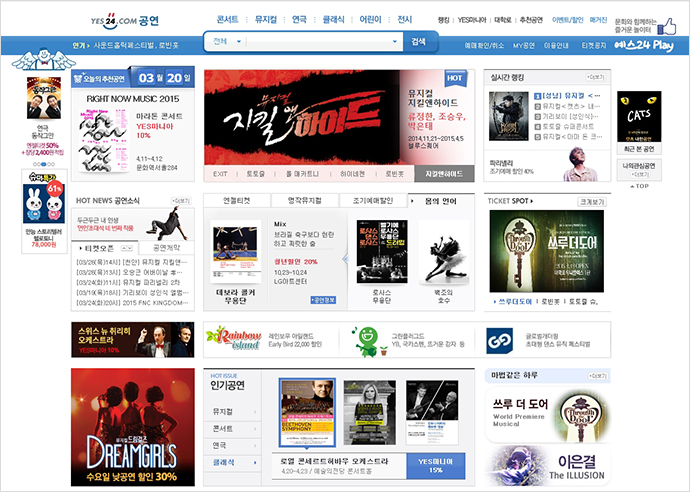Click the down arrow beside 티켓오픈

[x=129, y=248]
